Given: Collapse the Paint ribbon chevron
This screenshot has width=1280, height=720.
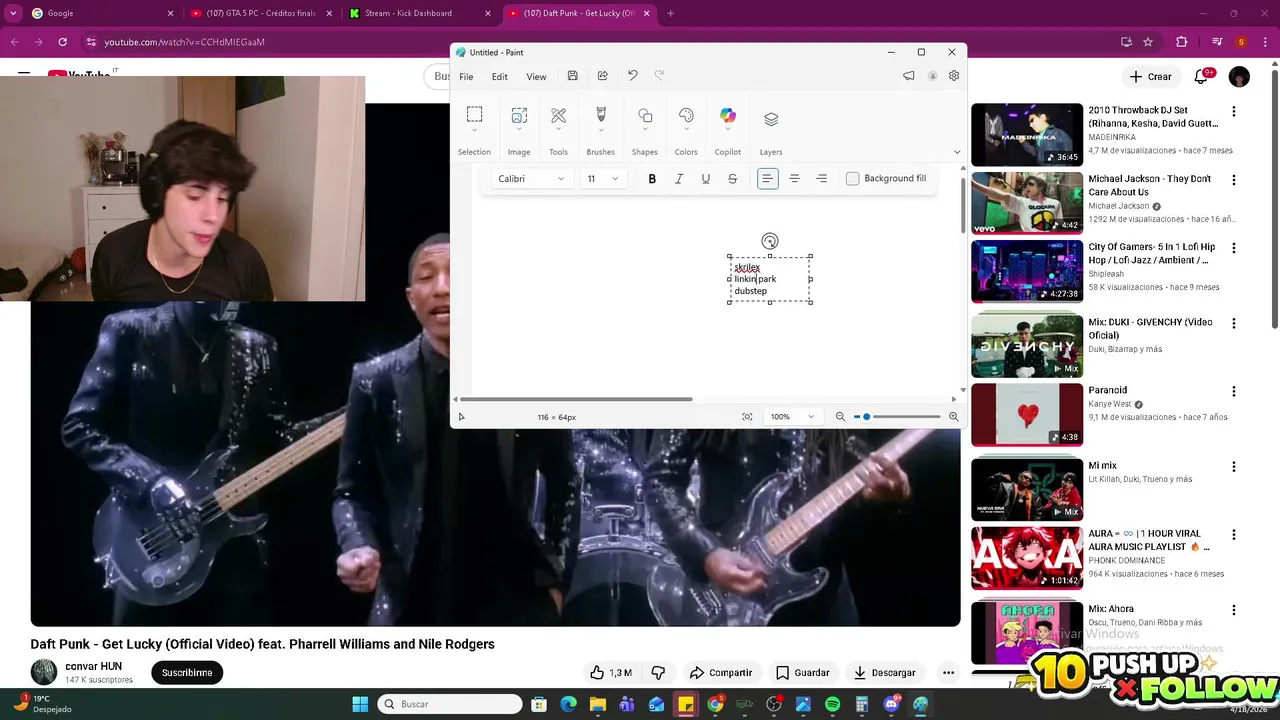Looking at the screenshot, I should coord(957,152).
